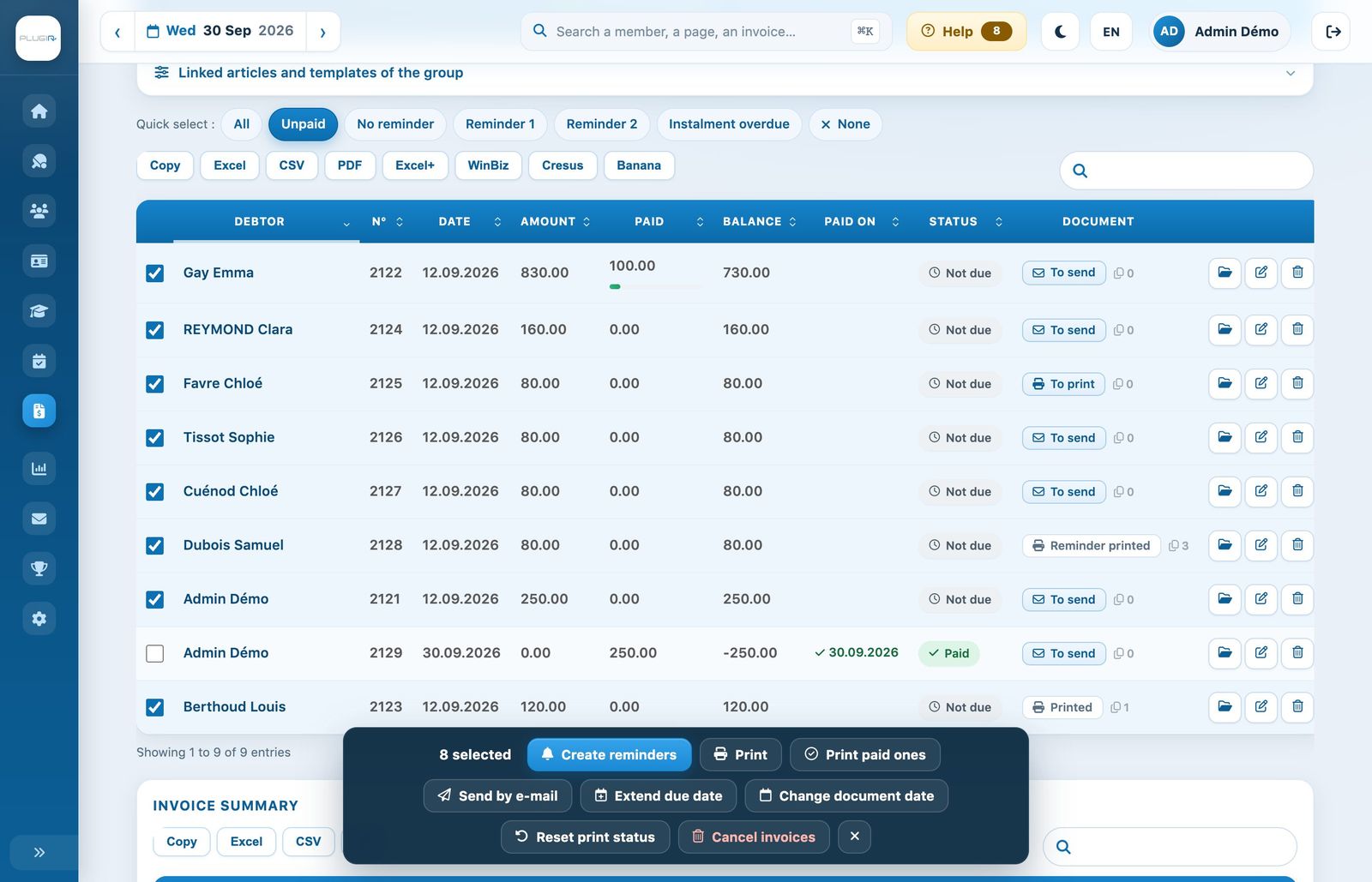Screen dimensions: 1372x882
Task: Delete the Dubois Samuel invoice
Action: point(1297,545)
